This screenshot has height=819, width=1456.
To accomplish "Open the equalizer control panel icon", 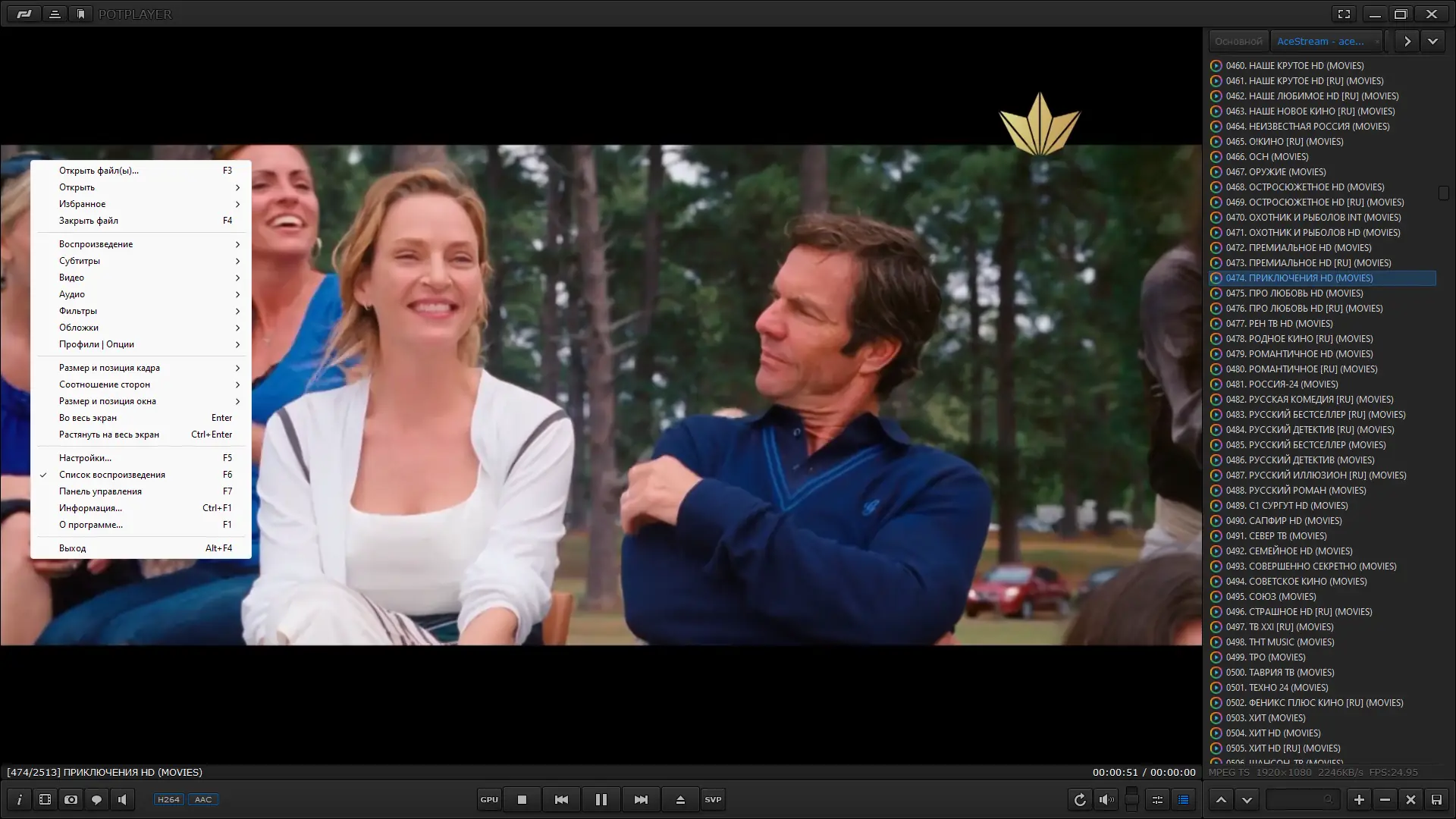I will click(x=1157, y=799).
